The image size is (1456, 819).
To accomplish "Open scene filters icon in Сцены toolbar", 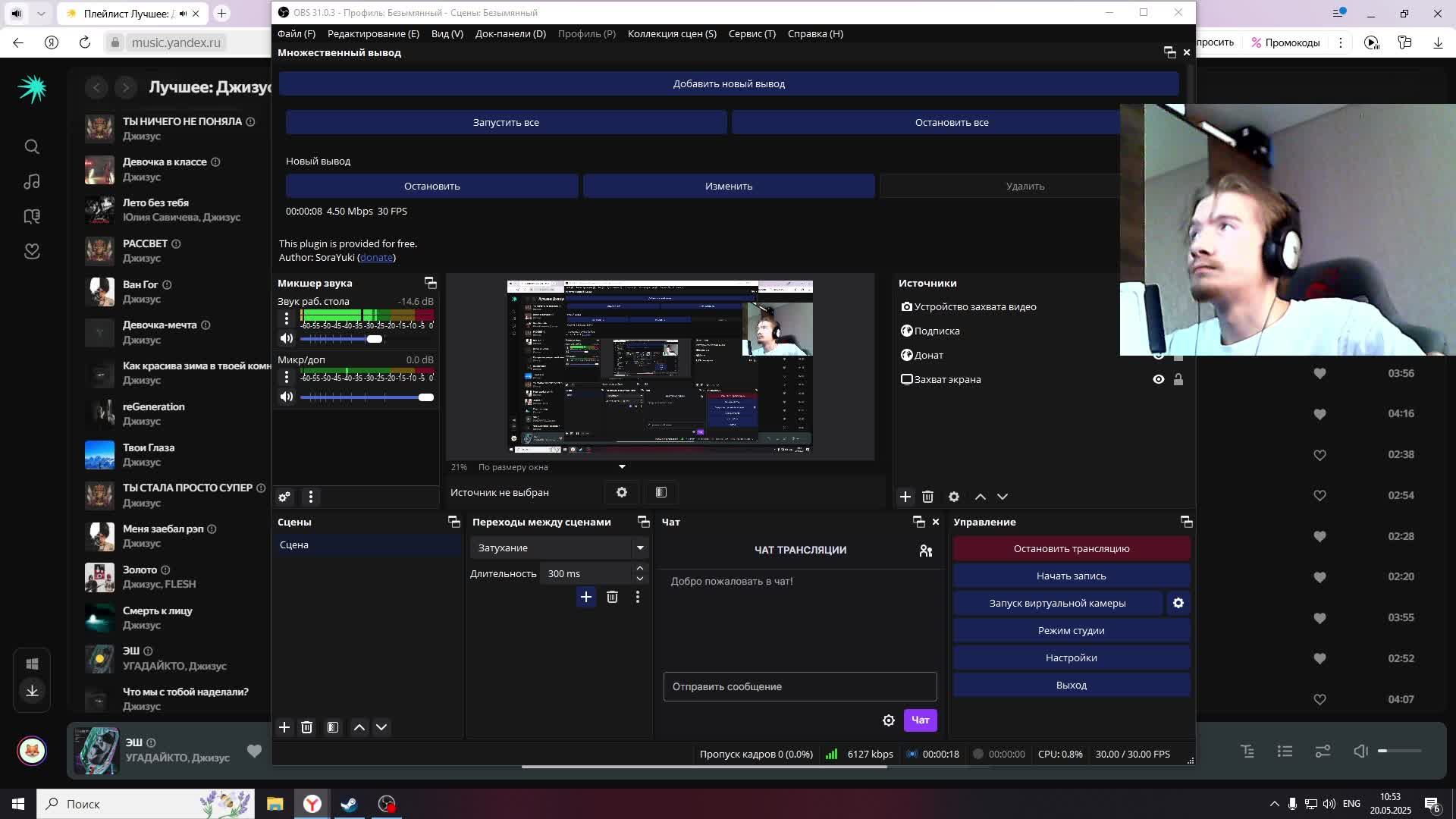I will (332, 727).
